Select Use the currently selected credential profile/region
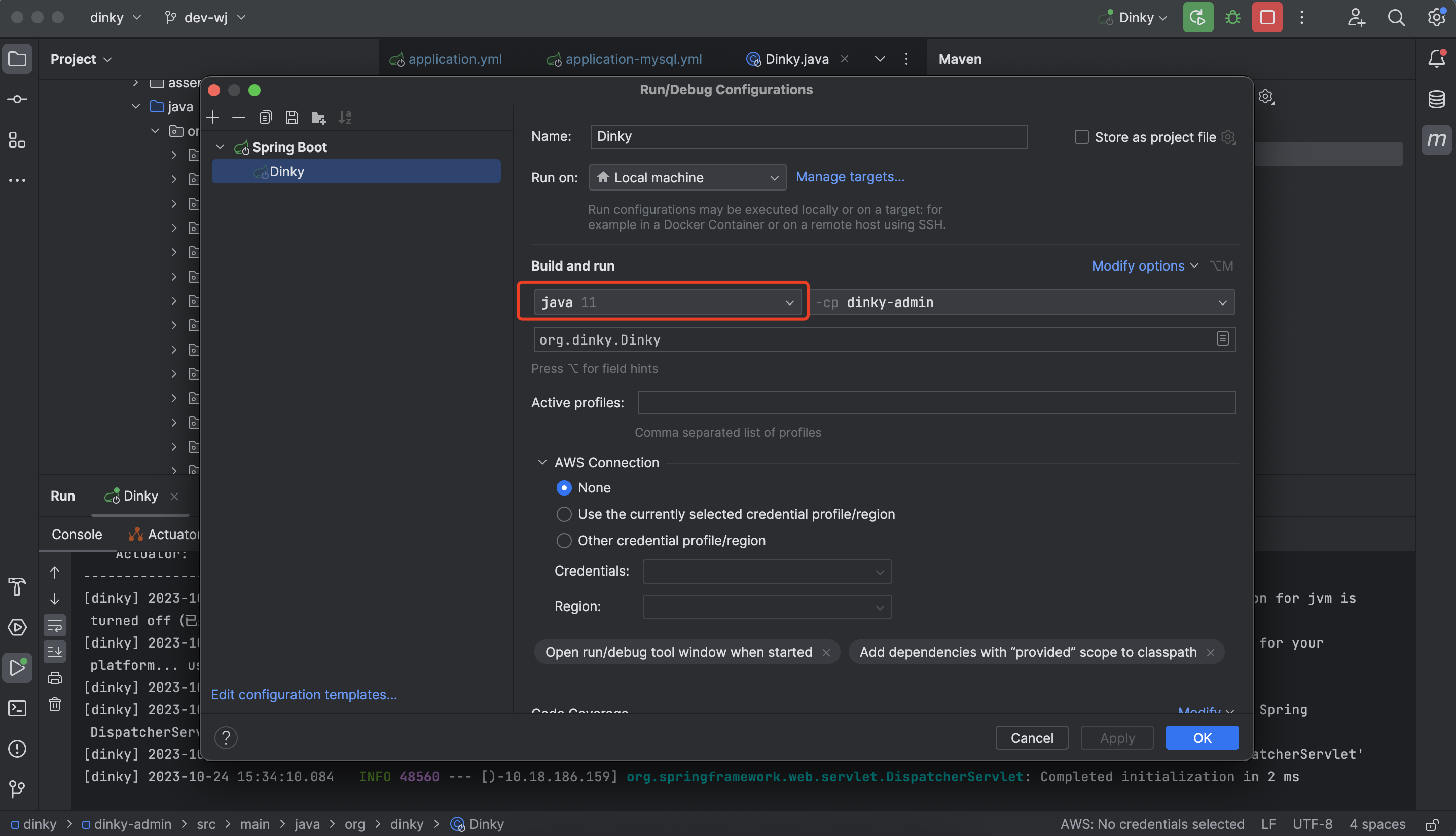Screen dimensions: 1456x836 click(564, 514)
